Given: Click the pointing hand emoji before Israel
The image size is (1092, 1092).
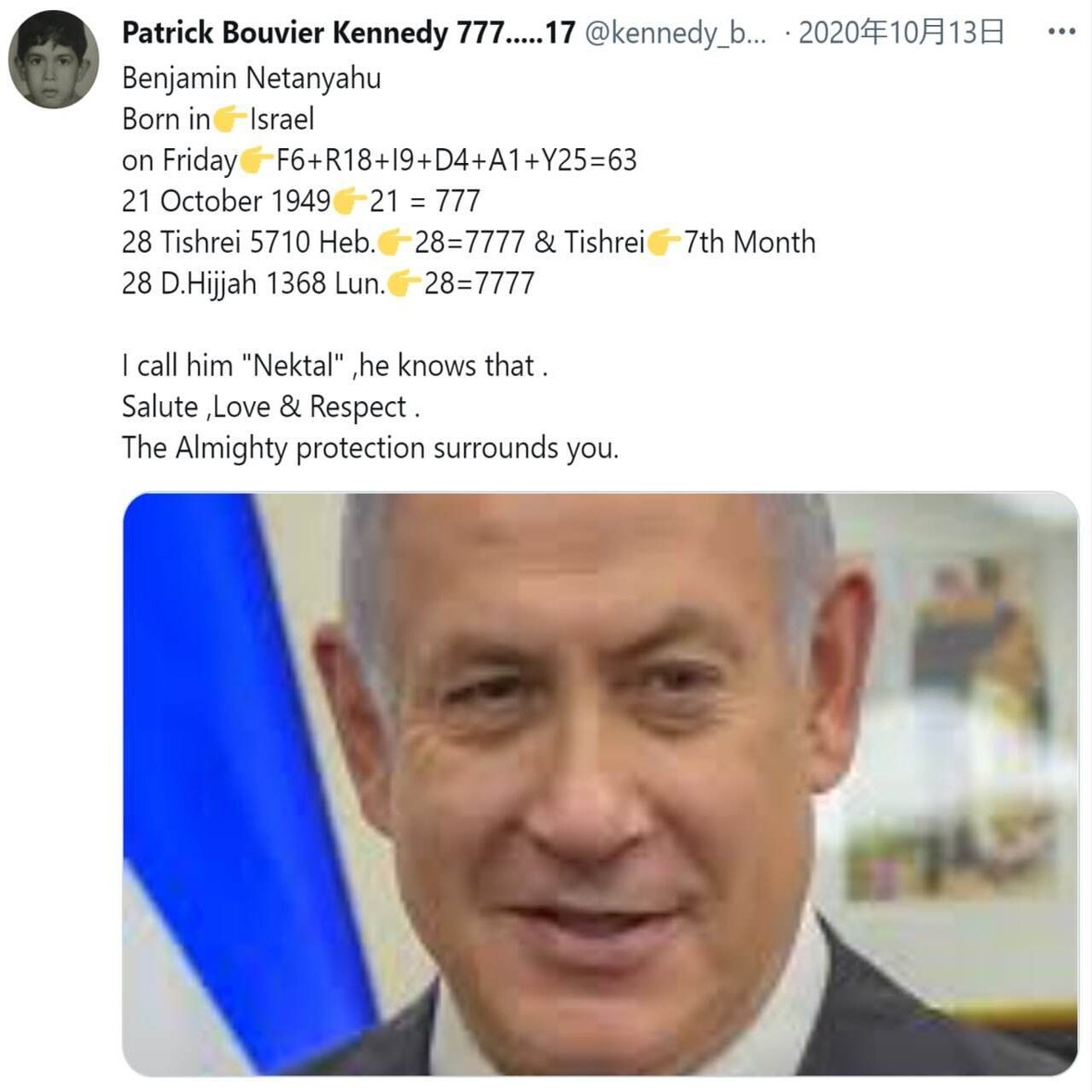Looking at the screenshot, I should (x=230, y=119).
